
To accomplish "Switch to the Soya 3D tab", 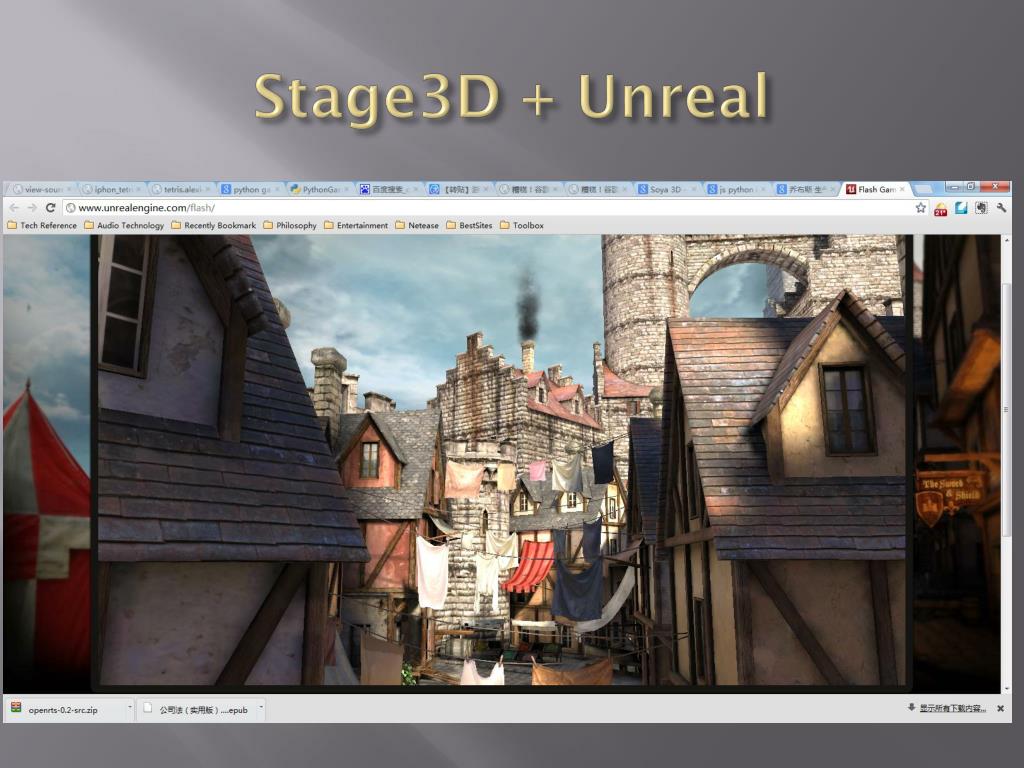I will (665, 189).
